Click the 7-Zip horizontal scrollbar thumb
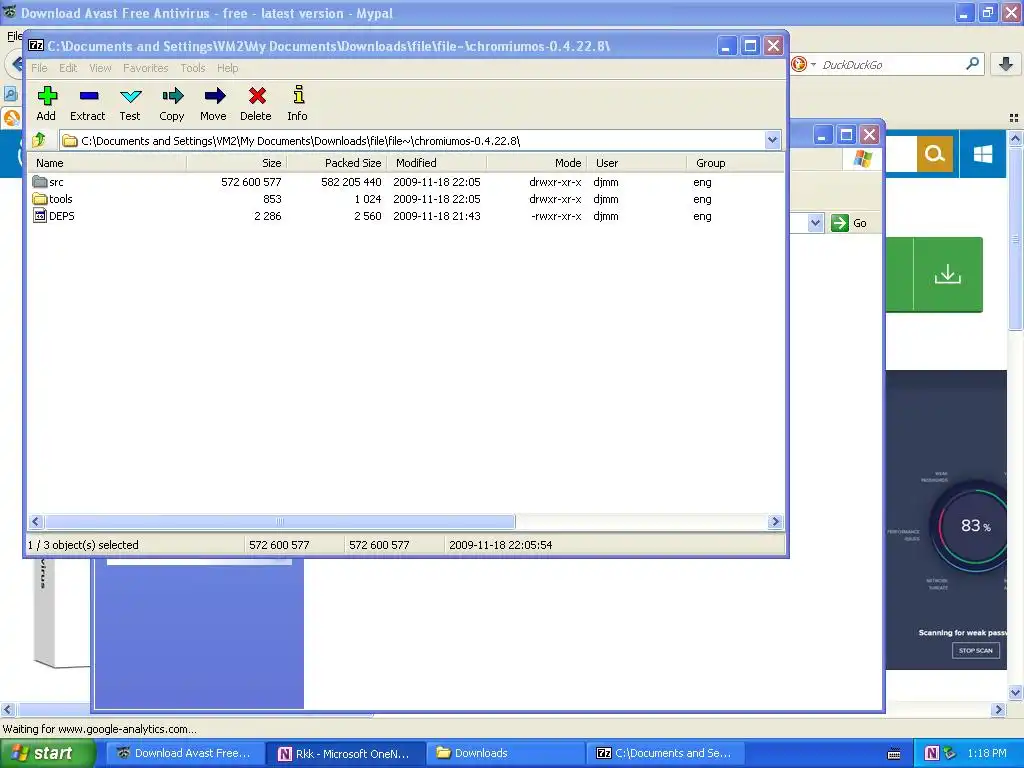Image resolution: width=1024 pixels, height=768 pixels. pos(280,521)
